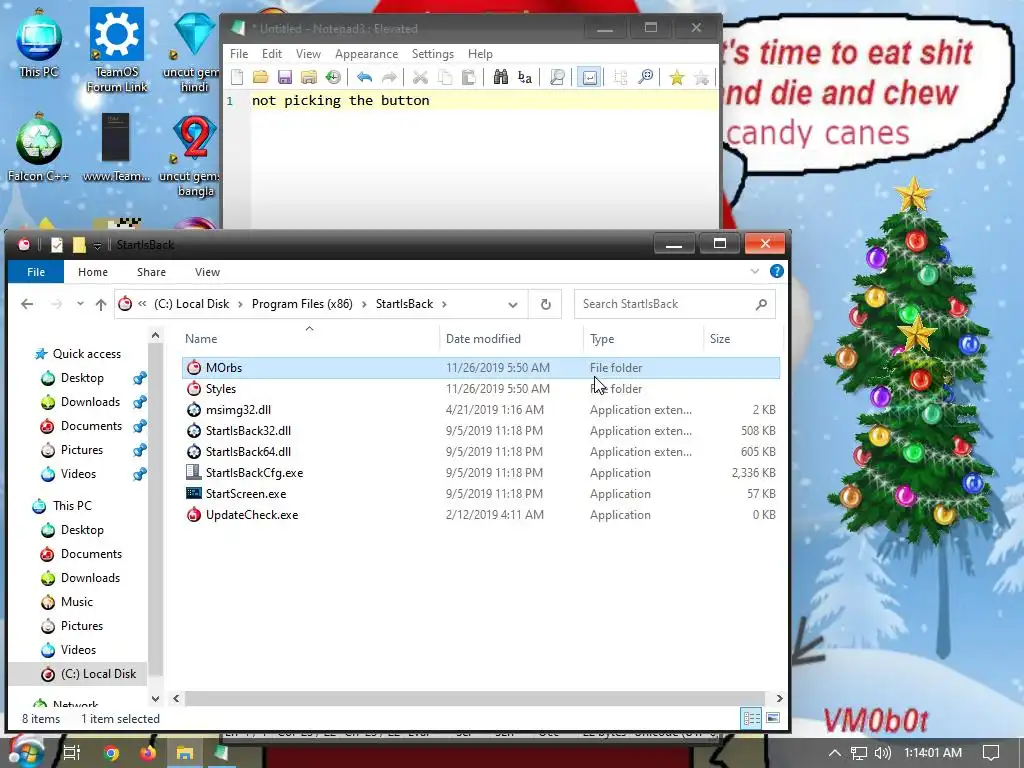
Task: Open the Help menu in Notepad3
Action: point(480,54)
